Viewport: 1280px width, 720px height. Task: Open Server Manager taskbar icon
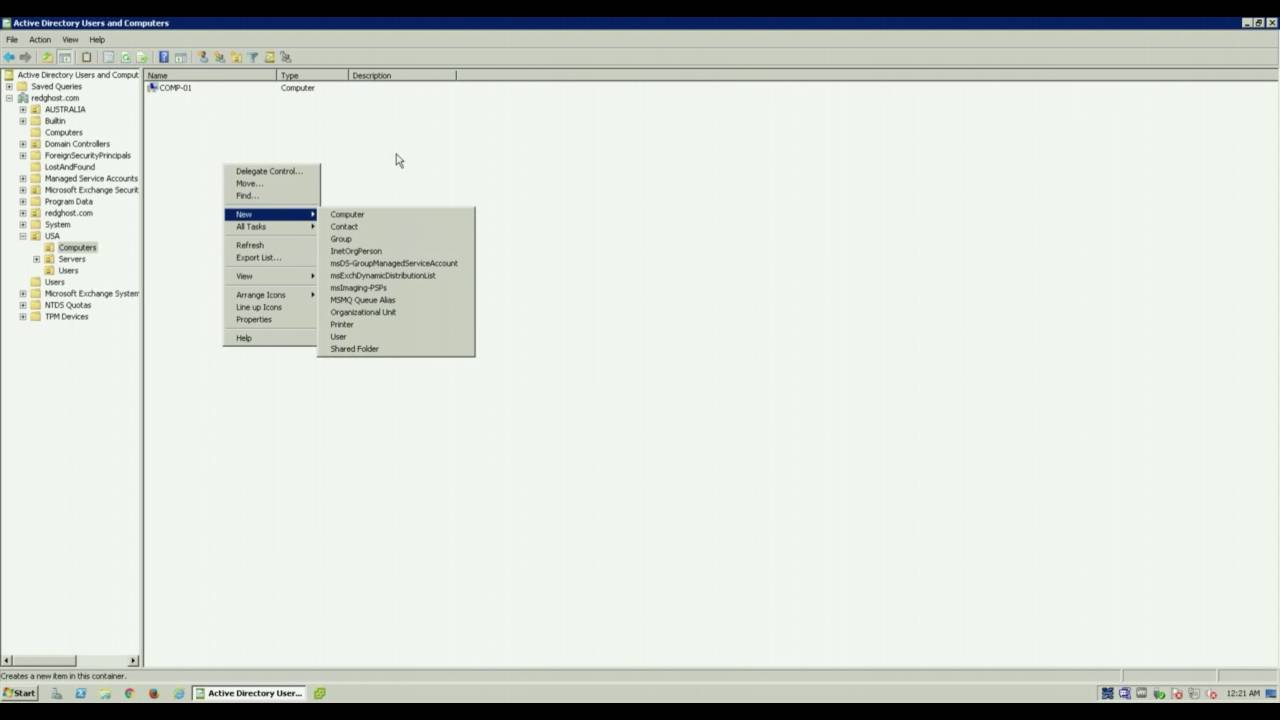tap(57, 693)
